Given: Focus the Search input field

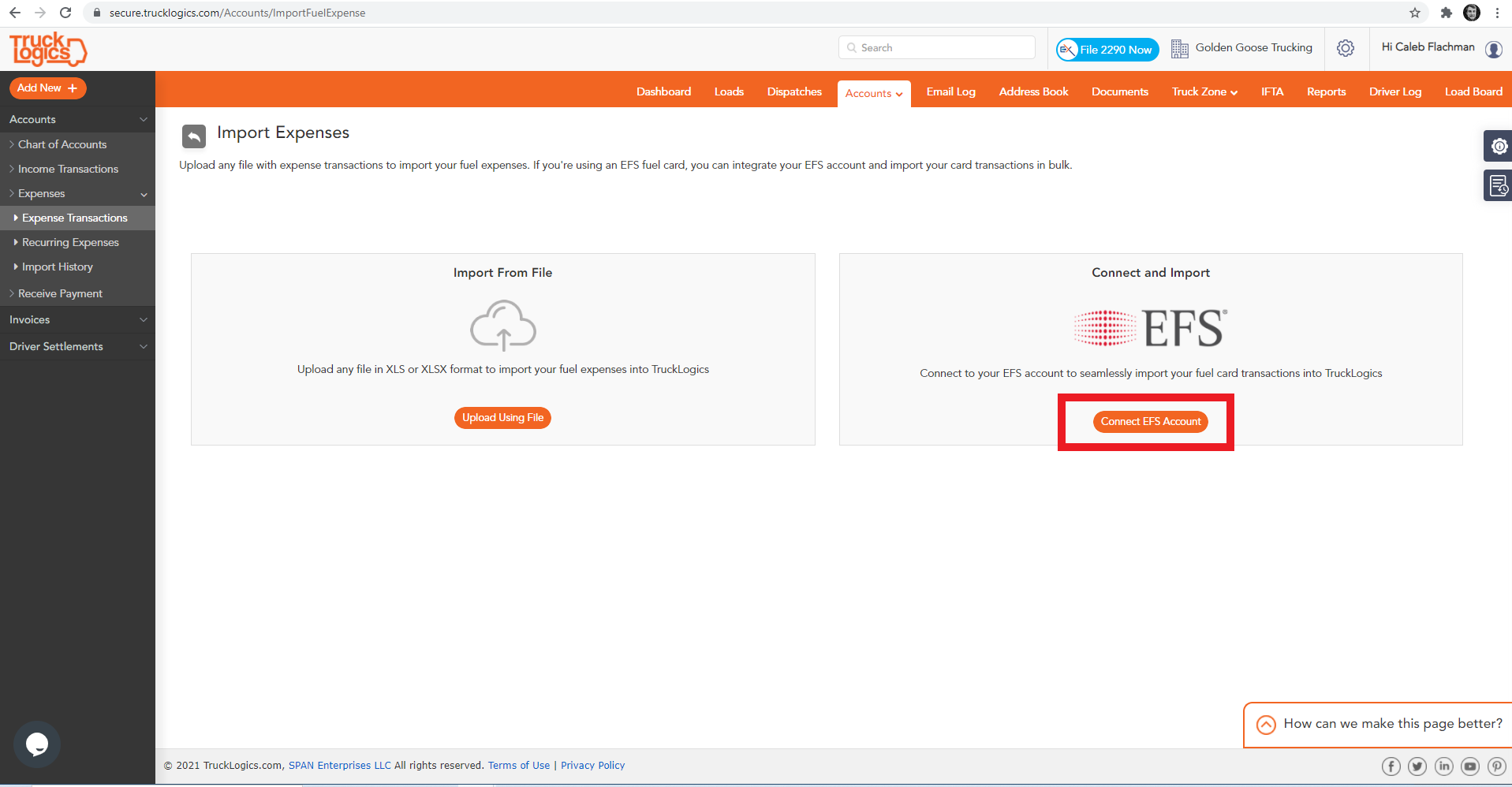Looking at the screenshot, I should click(x=937, y=48).
